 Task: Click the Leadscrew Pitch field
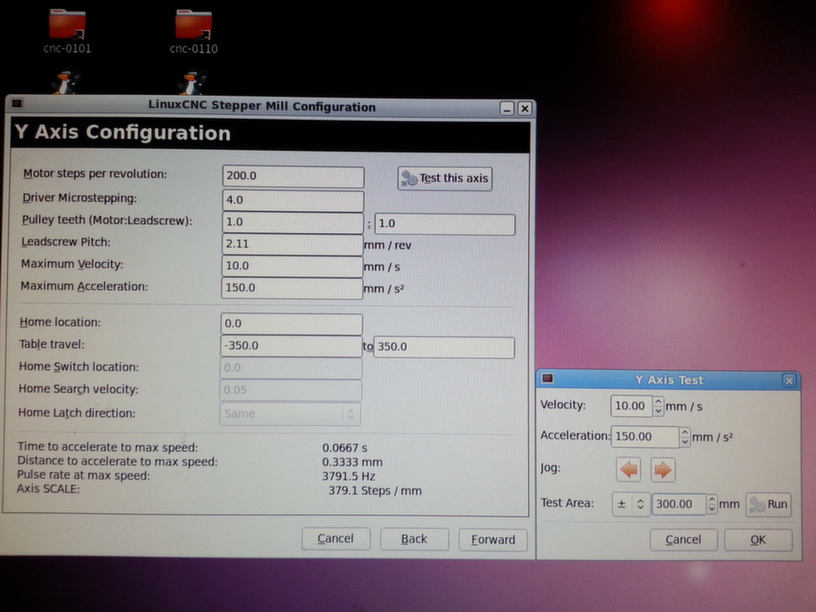292,245
